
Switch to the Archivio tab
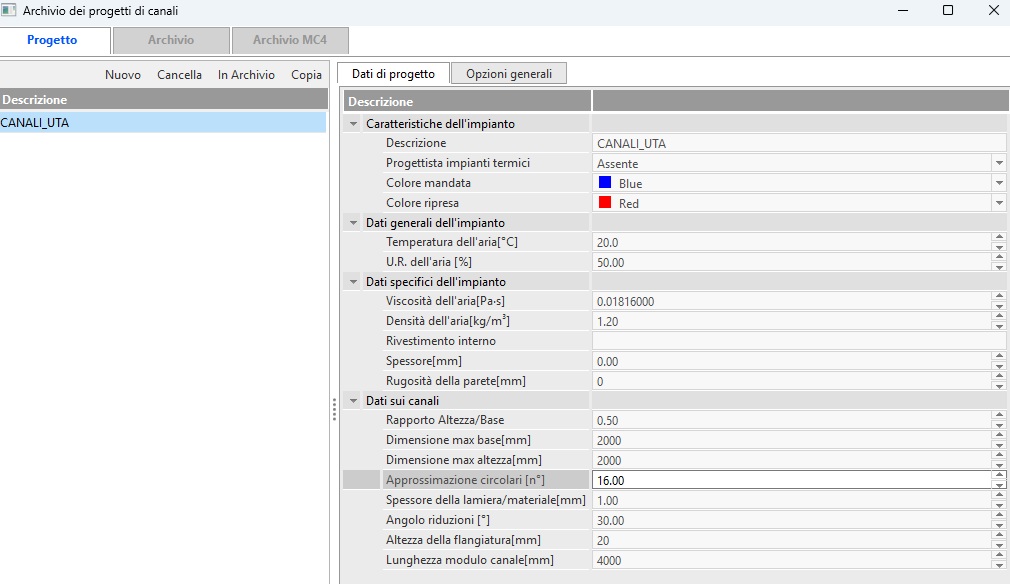tap(171, 41)
